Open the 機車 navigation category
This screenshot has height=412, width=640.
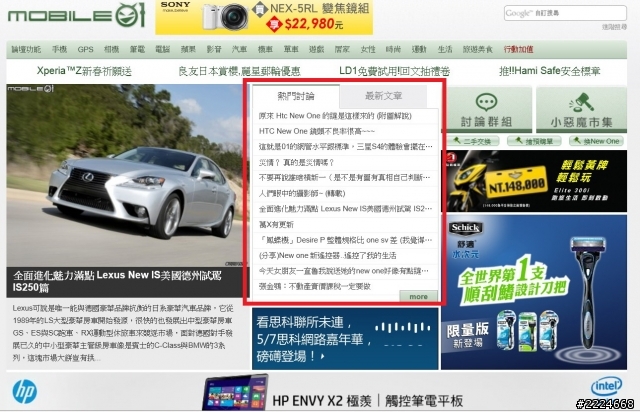[265, 49]
